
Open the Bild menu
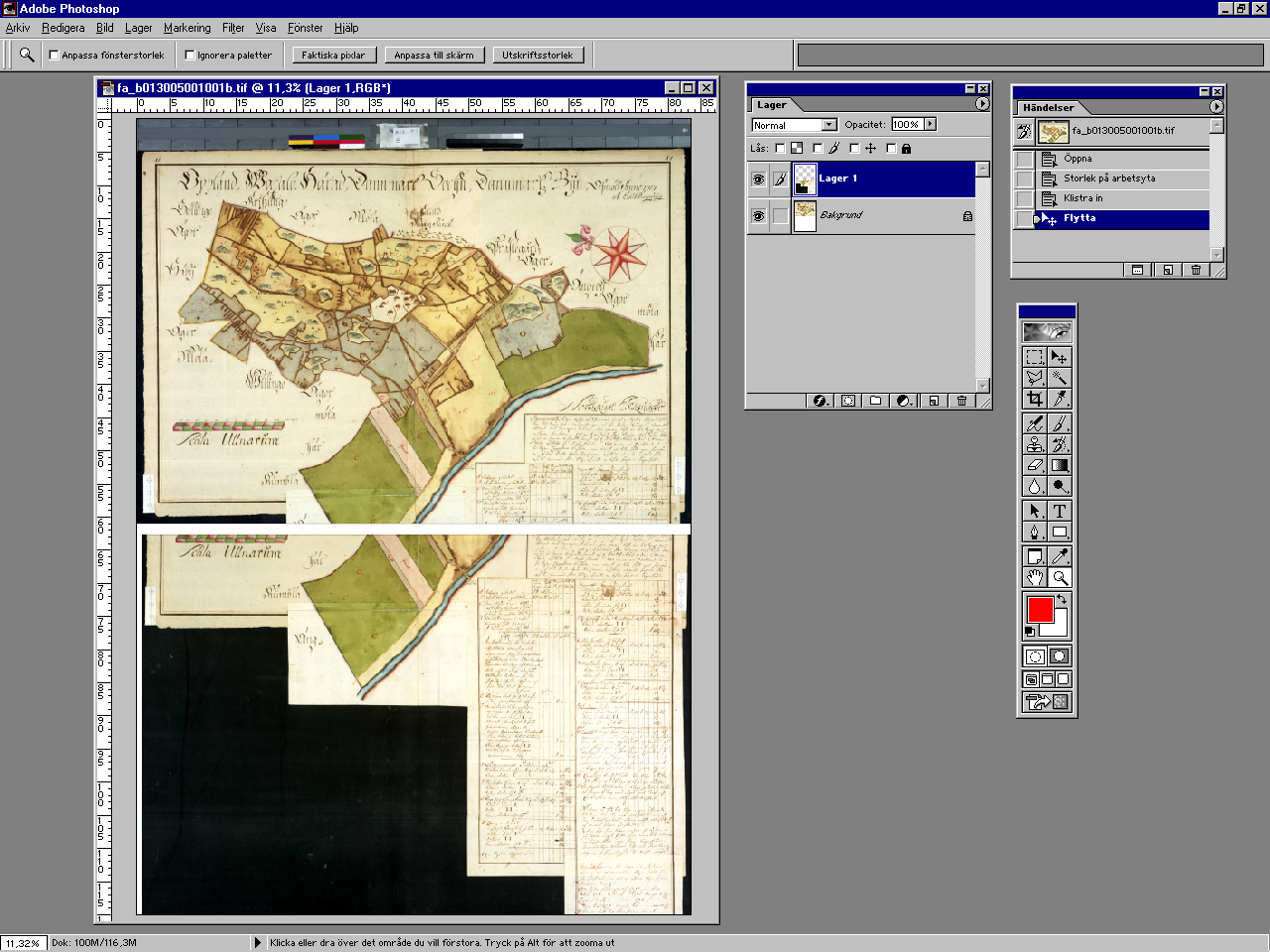pyautogui.click(x=104, y=28)
